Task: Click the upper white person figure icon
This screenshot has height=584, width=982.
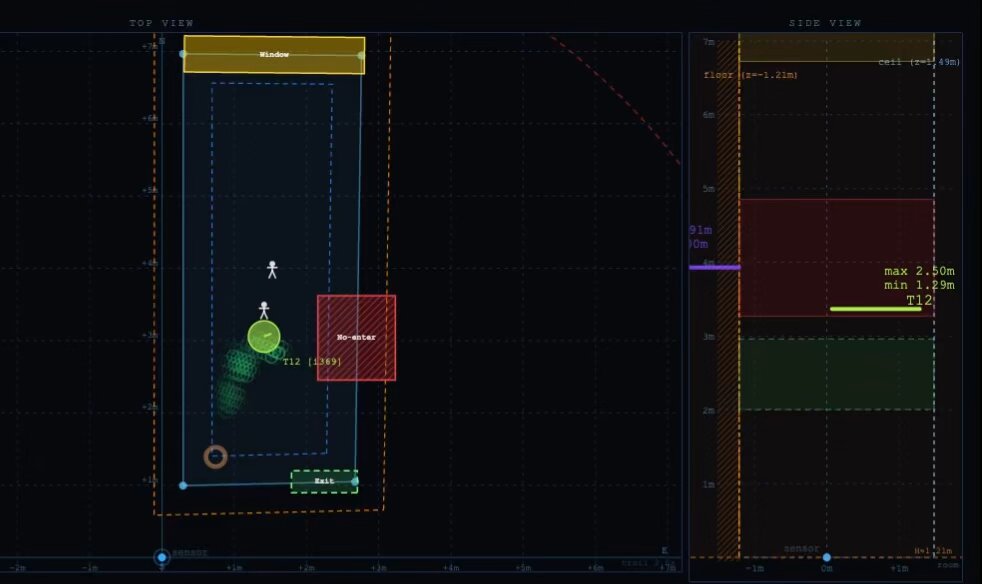Action: tap(272, 269)
